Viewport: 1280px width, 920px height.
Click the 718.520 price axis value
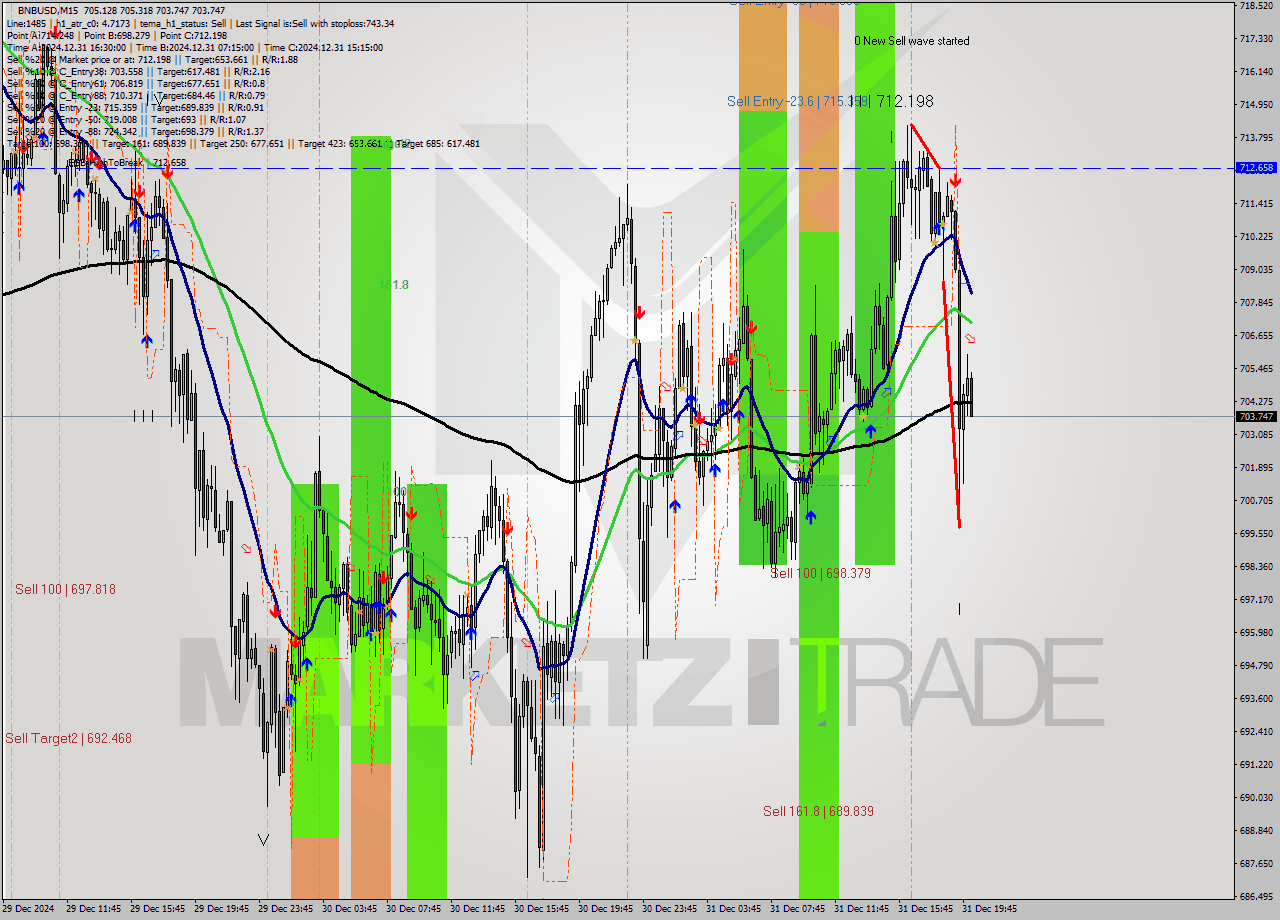[x=1256, y=6]
